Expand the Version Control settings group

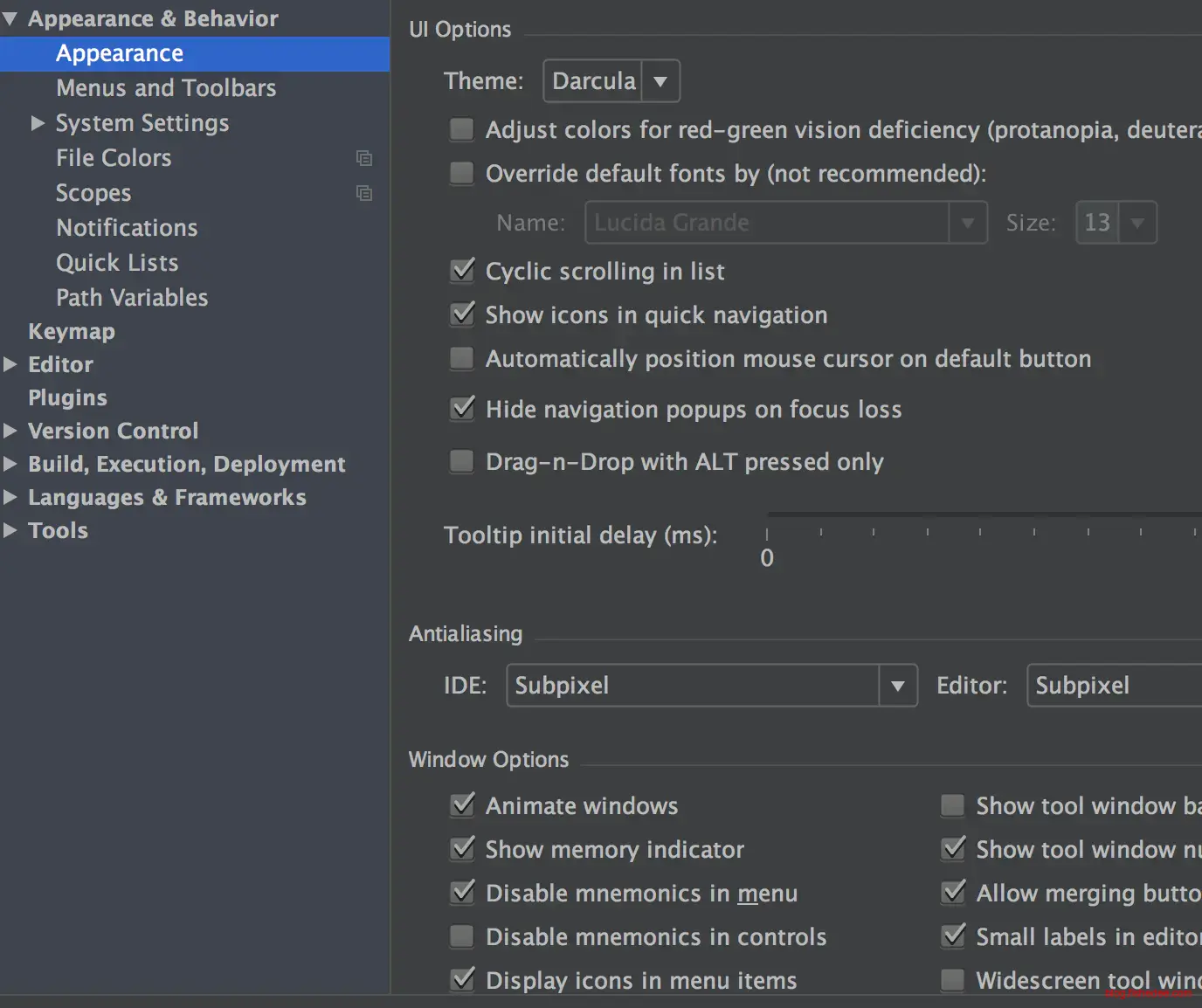(x=10, y=431)
